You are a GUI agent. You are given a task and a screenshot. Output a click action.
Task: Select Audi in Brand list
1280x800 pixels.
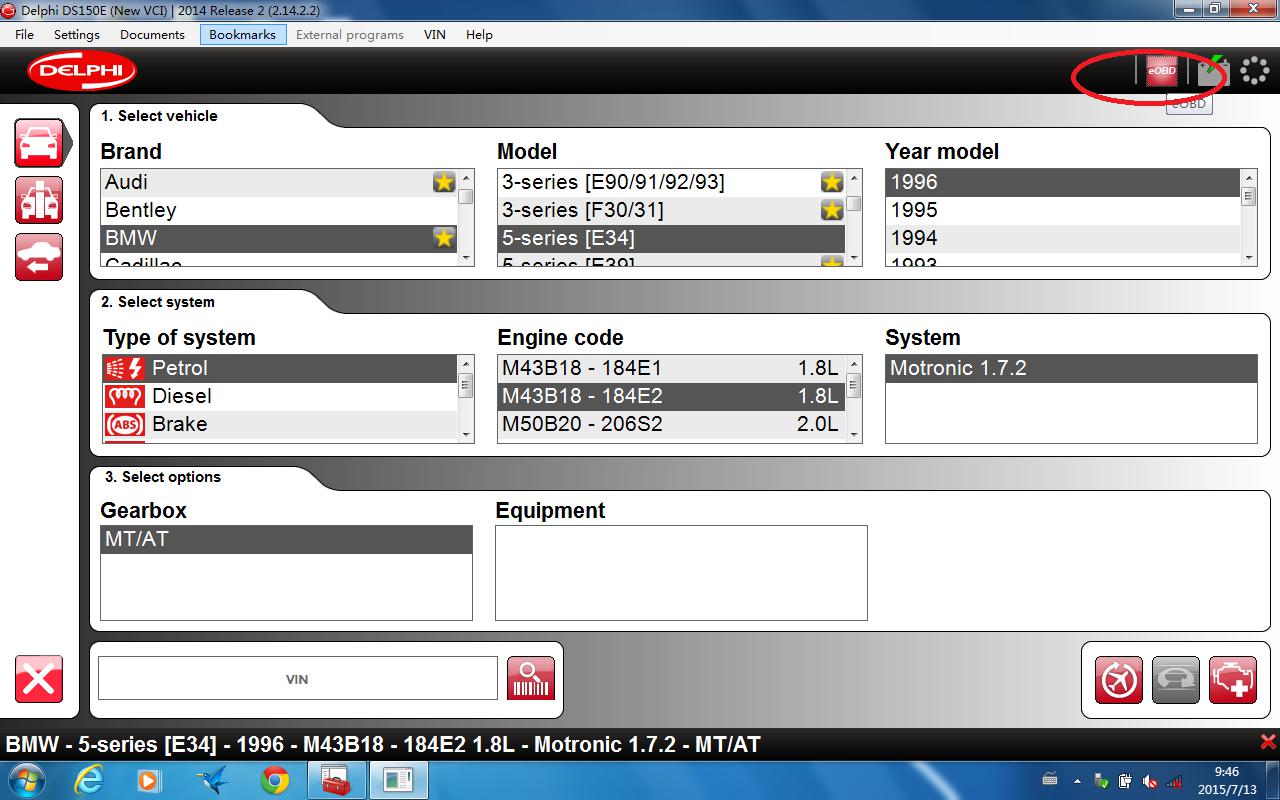[x=279, y=182]
